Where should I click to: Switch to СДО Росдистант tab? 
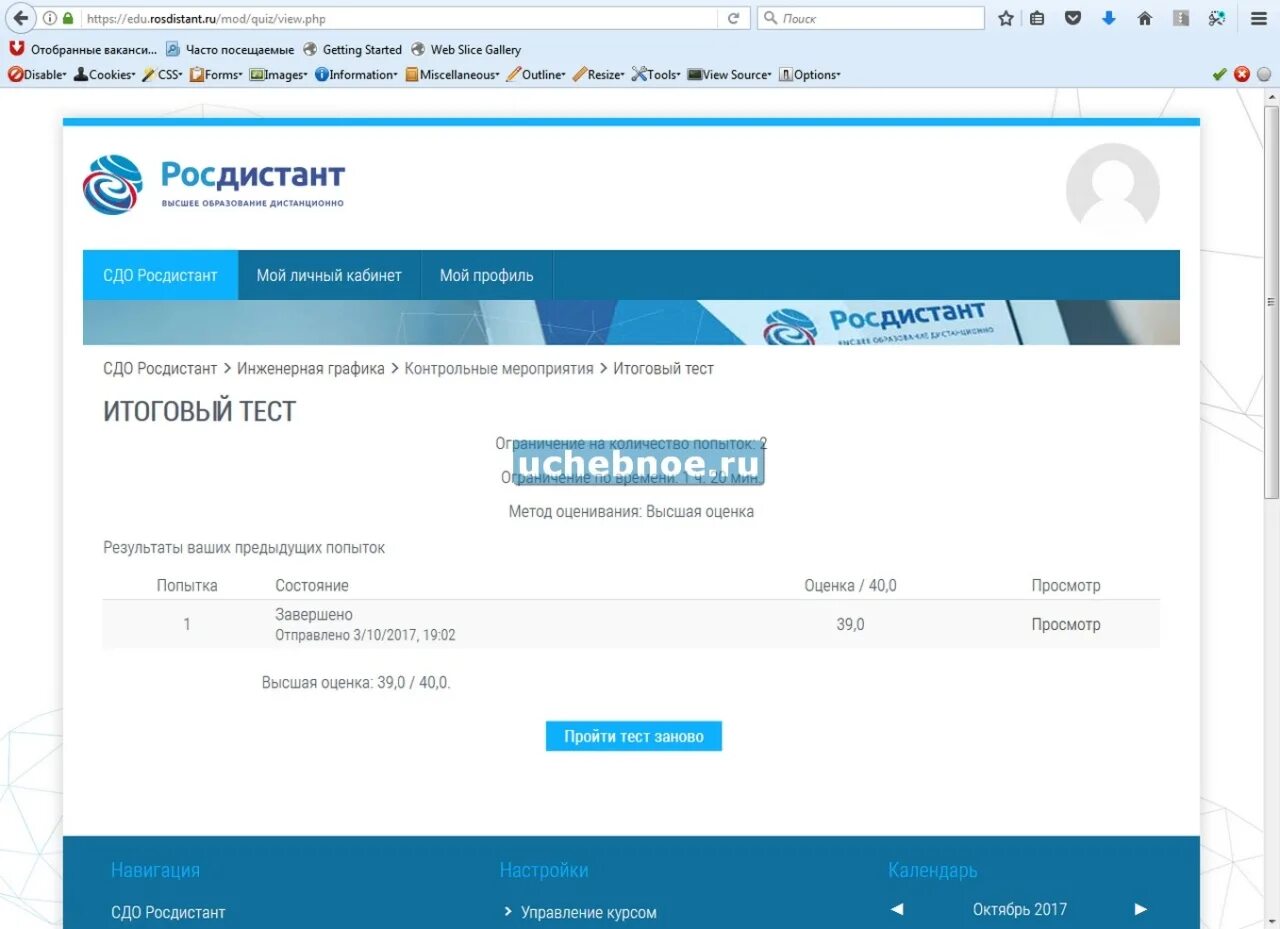[160, 275]
